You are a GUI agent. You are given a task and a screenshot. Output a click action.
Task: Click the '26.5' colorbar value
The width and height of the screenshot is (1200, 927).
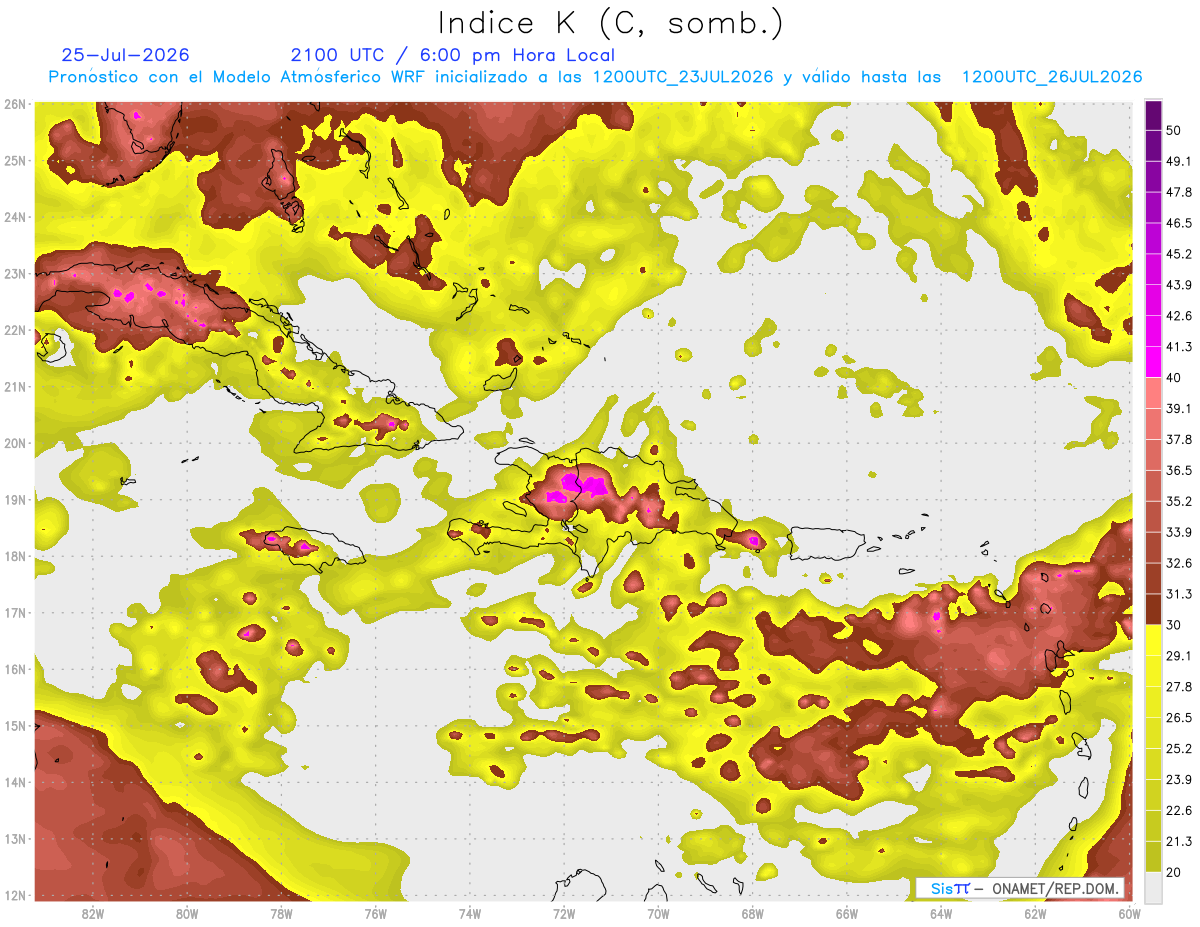(x=1179, y=717)
